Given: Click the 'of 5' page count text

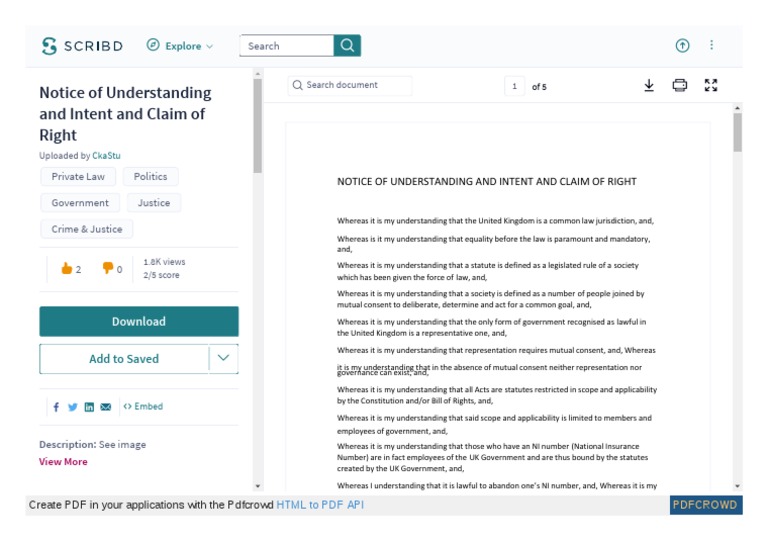Looking at the screenshot, I should tap(539, 87).
